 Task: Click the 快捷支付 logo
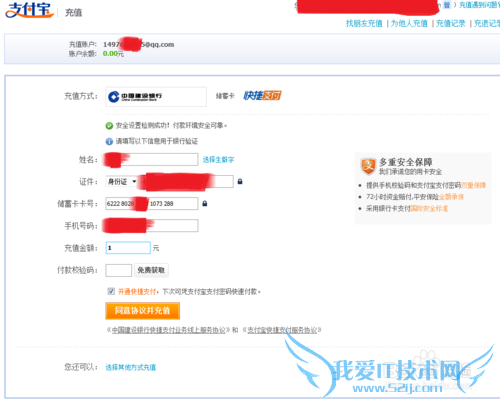(262, 96)
